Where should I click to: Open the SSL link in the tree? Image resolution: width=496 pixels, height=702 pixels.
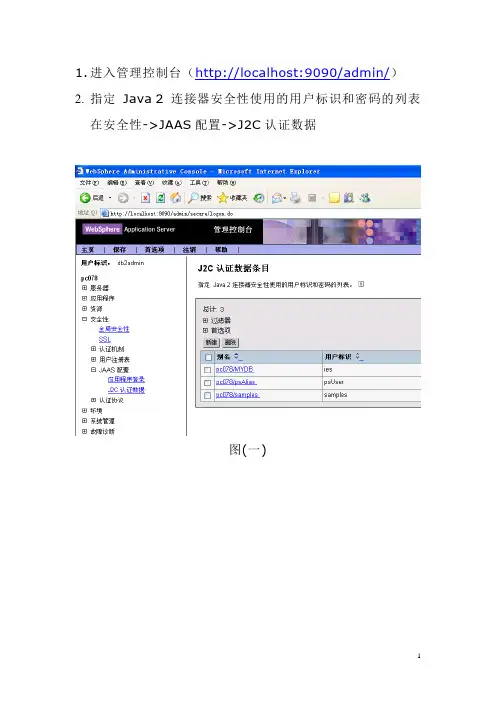click(x=104, y=339)
